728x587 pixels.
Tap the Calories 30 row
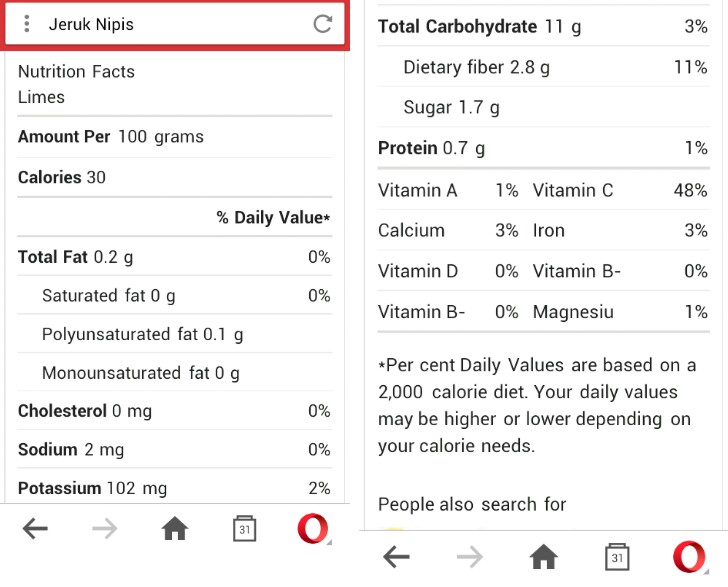point(175,177)
